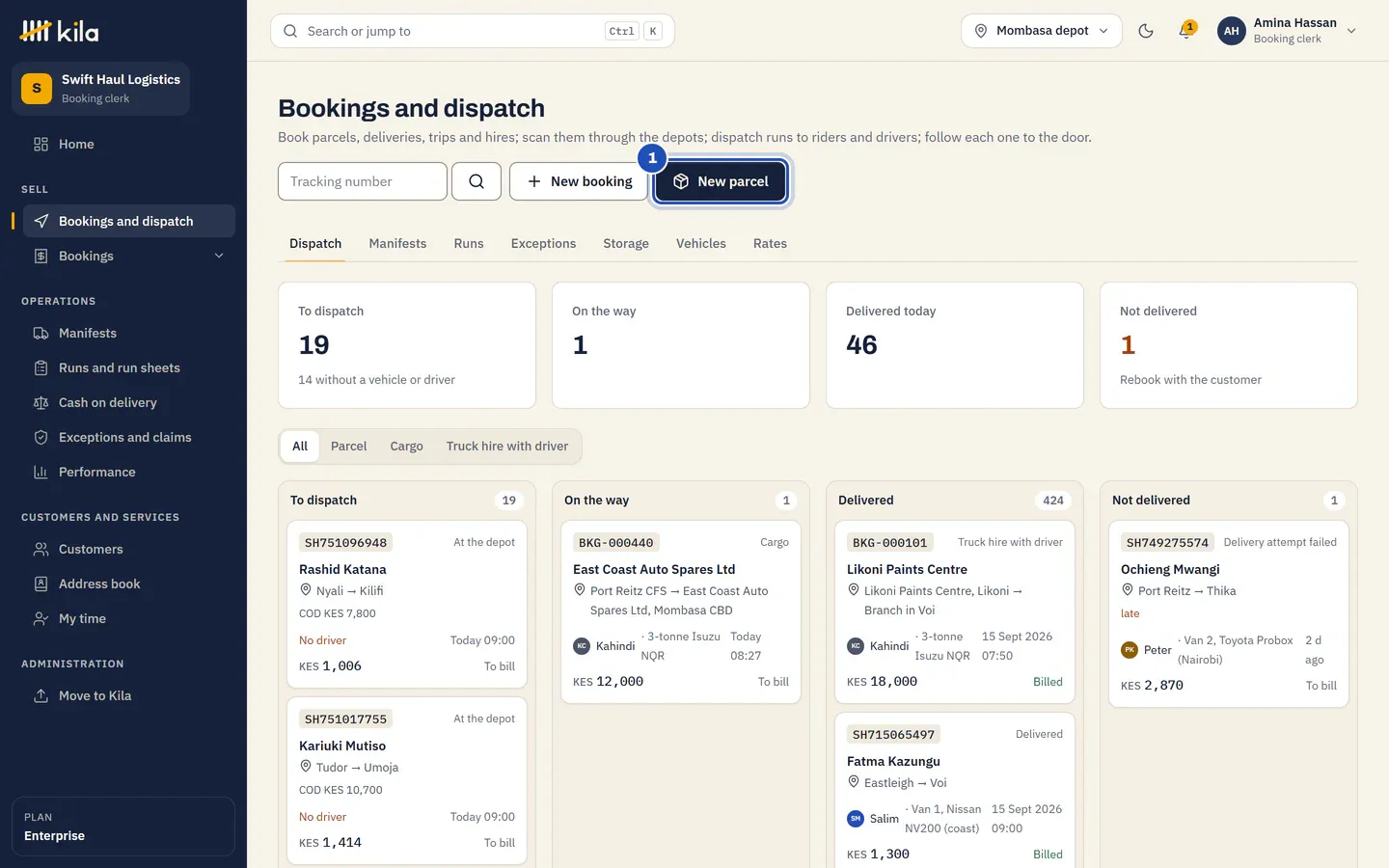View the Rates tab
The image size is (1389, 868).
click(770, 244)
